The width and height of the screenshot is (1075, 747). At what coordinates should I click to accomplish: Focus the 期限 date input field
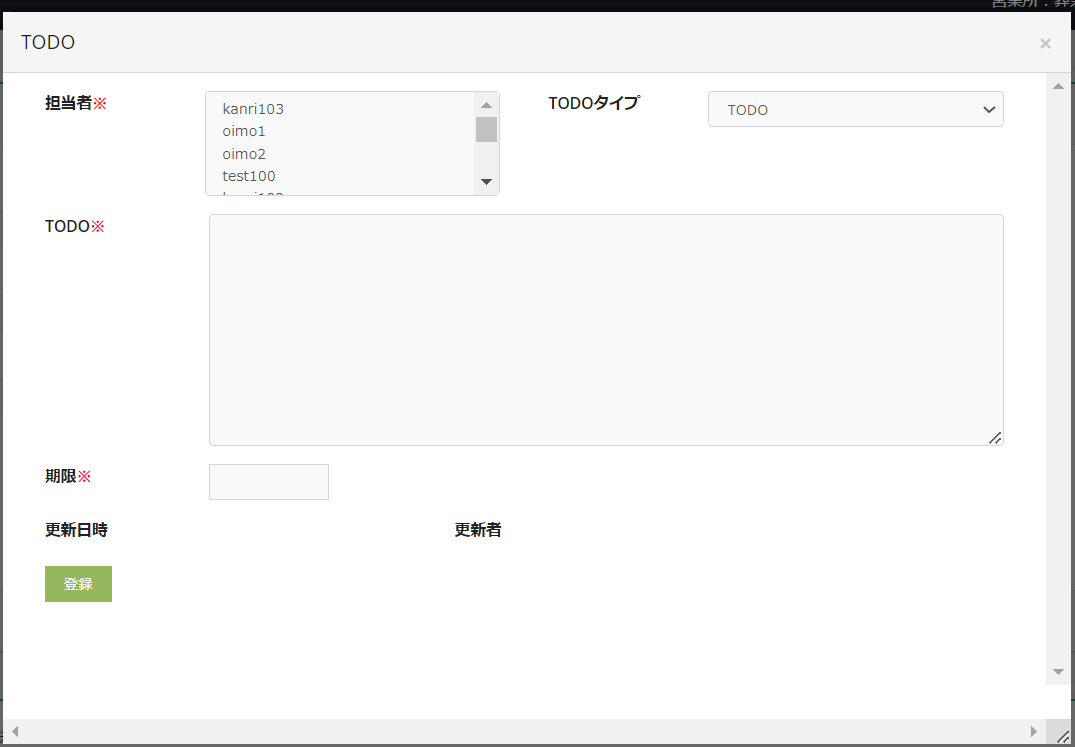(268, 482)
